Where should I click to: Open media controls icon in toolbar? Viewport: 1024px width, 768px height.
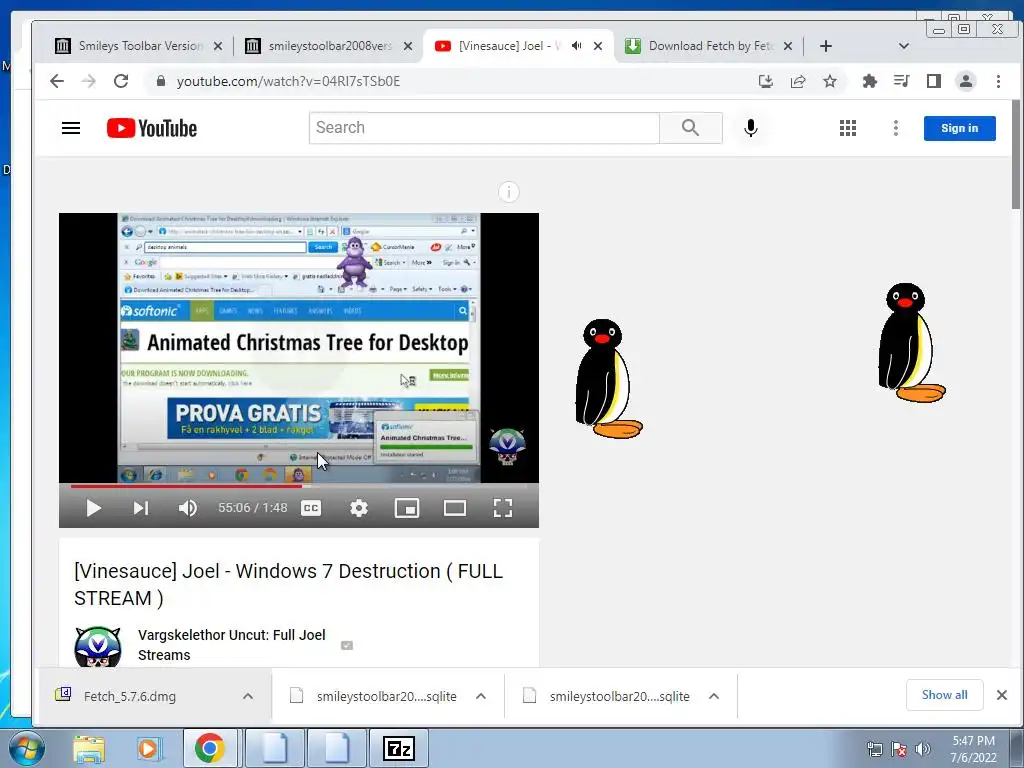tap(901, 81)
